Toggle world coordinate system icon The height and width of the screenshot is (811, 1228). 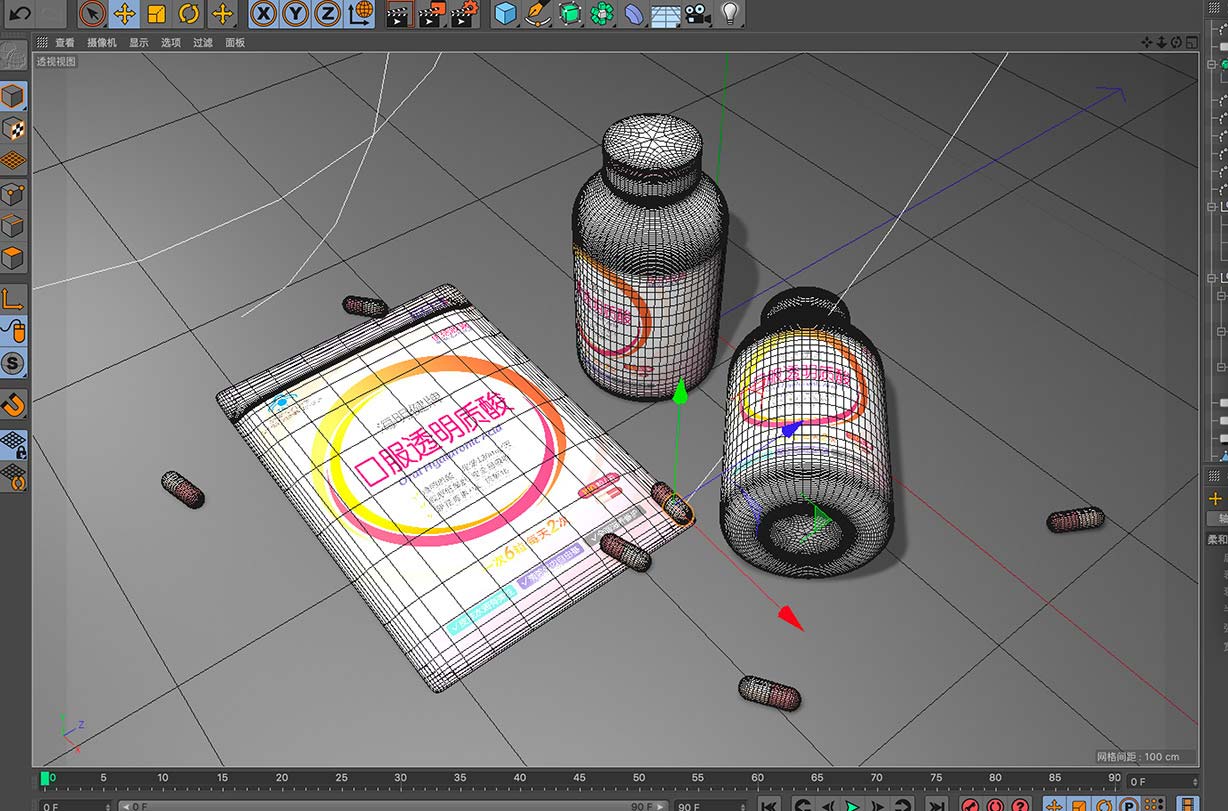(360, 13)
